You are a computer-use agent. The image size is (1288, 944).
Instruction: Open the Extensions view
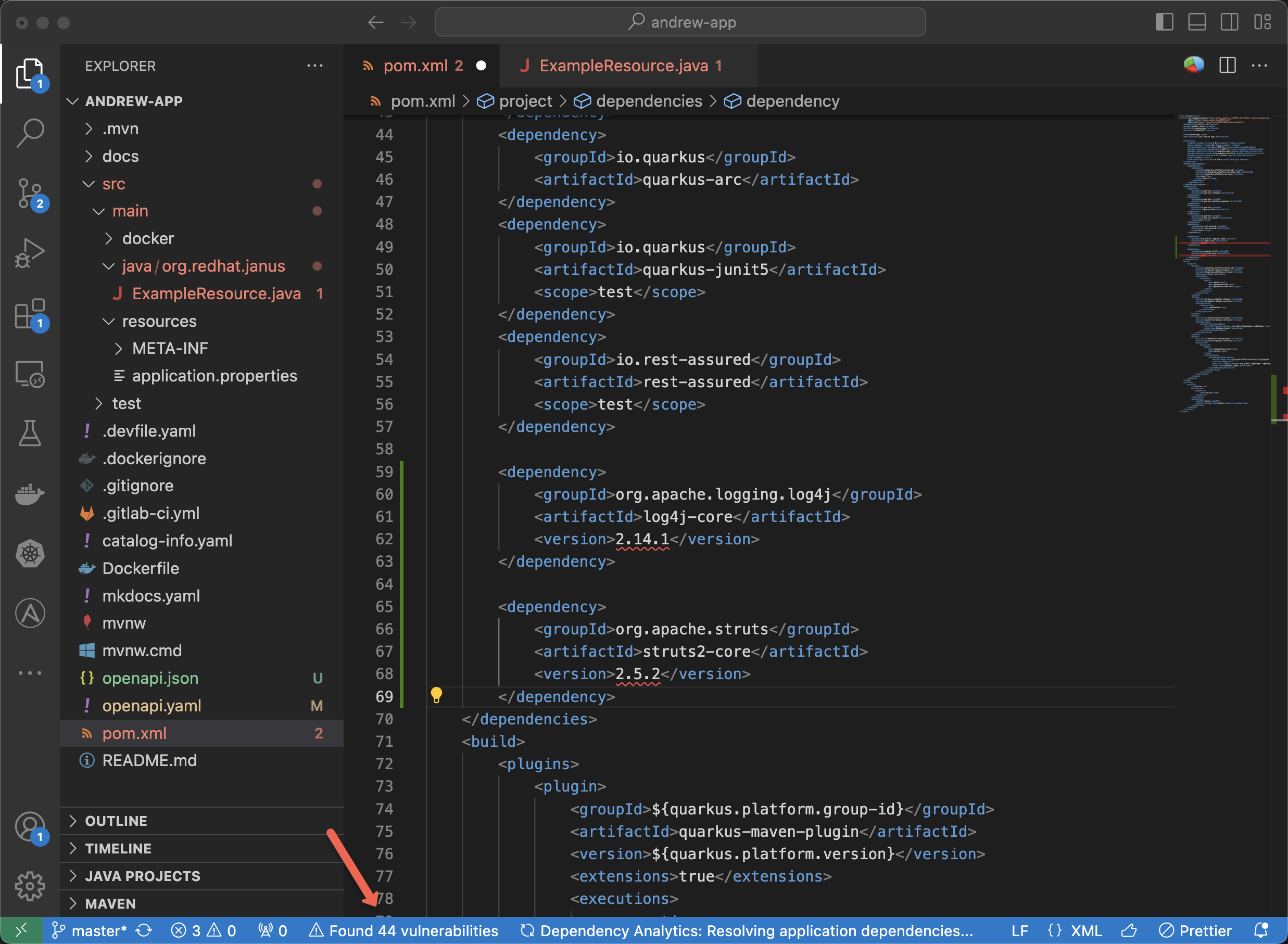(x=30, y=313)
